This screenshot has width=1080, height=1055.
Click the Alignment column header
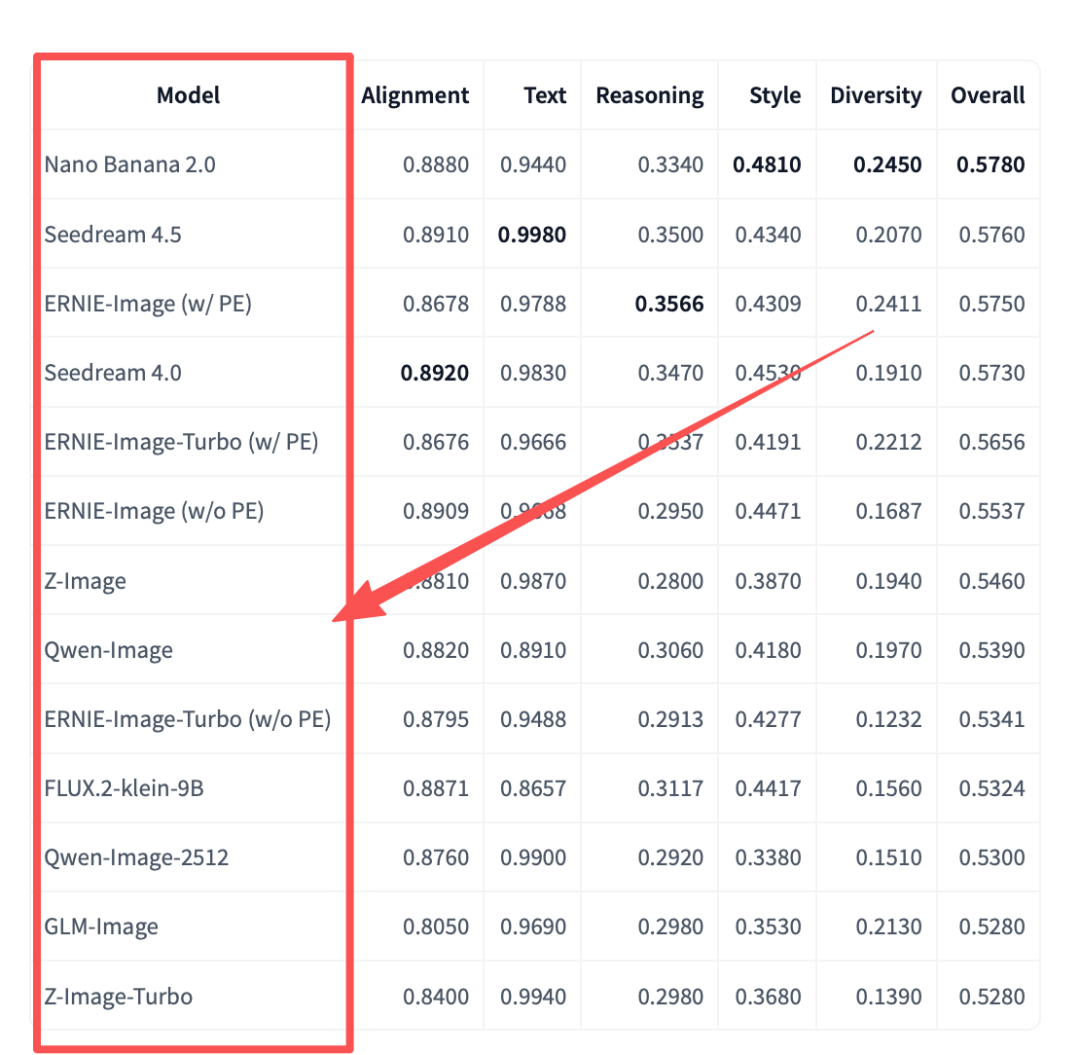coord(415,96)
